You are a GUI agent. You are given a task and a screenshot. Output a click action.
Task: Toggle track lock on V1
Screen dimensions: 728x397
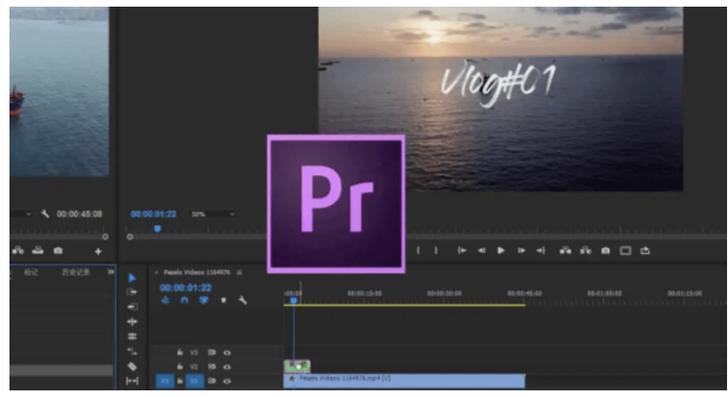pos(180,381)
